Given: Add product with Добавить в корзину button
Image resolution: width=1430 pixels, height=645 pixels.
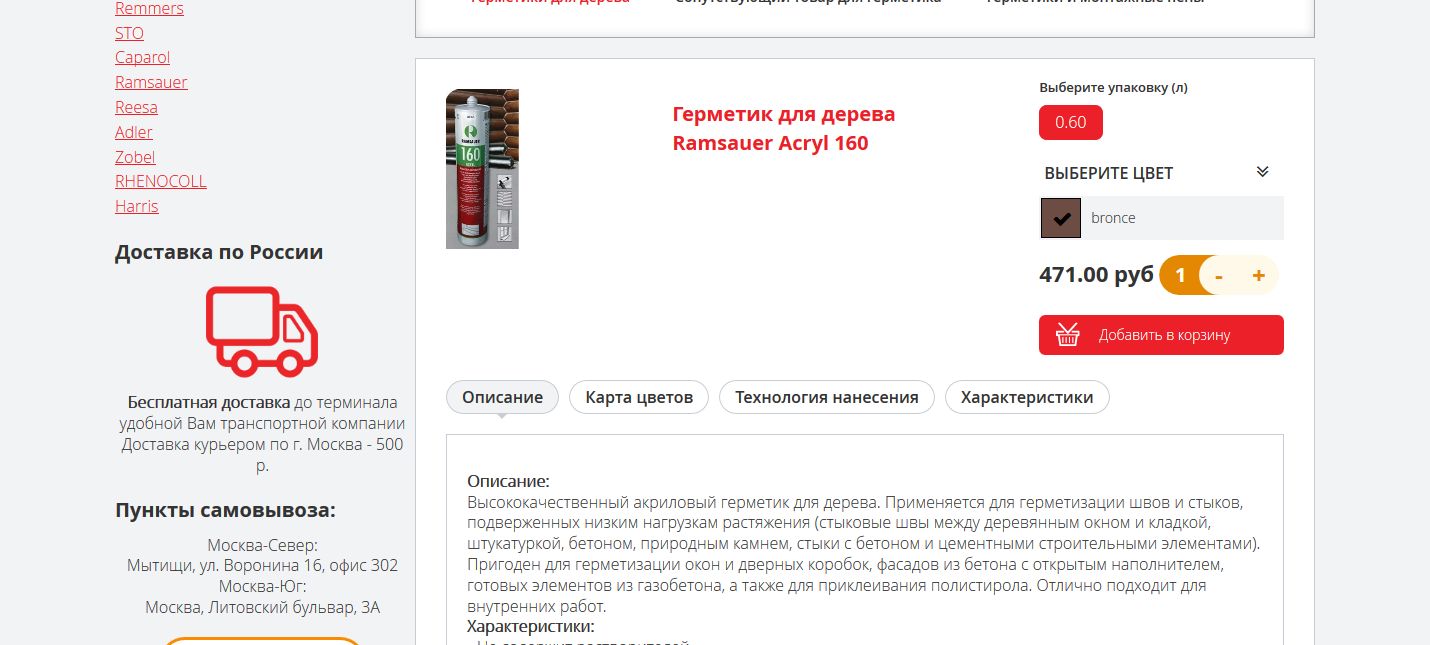Looking at the screenshot, I should tap(1161, 335).
